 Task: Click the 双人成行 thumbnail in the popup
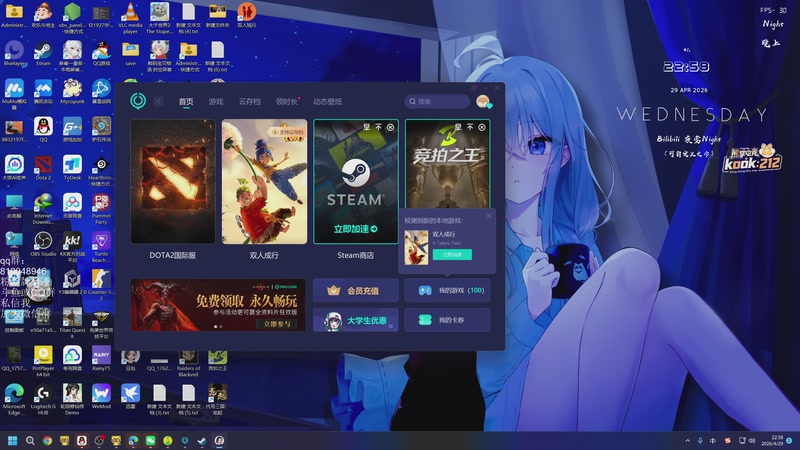(416, 247)
